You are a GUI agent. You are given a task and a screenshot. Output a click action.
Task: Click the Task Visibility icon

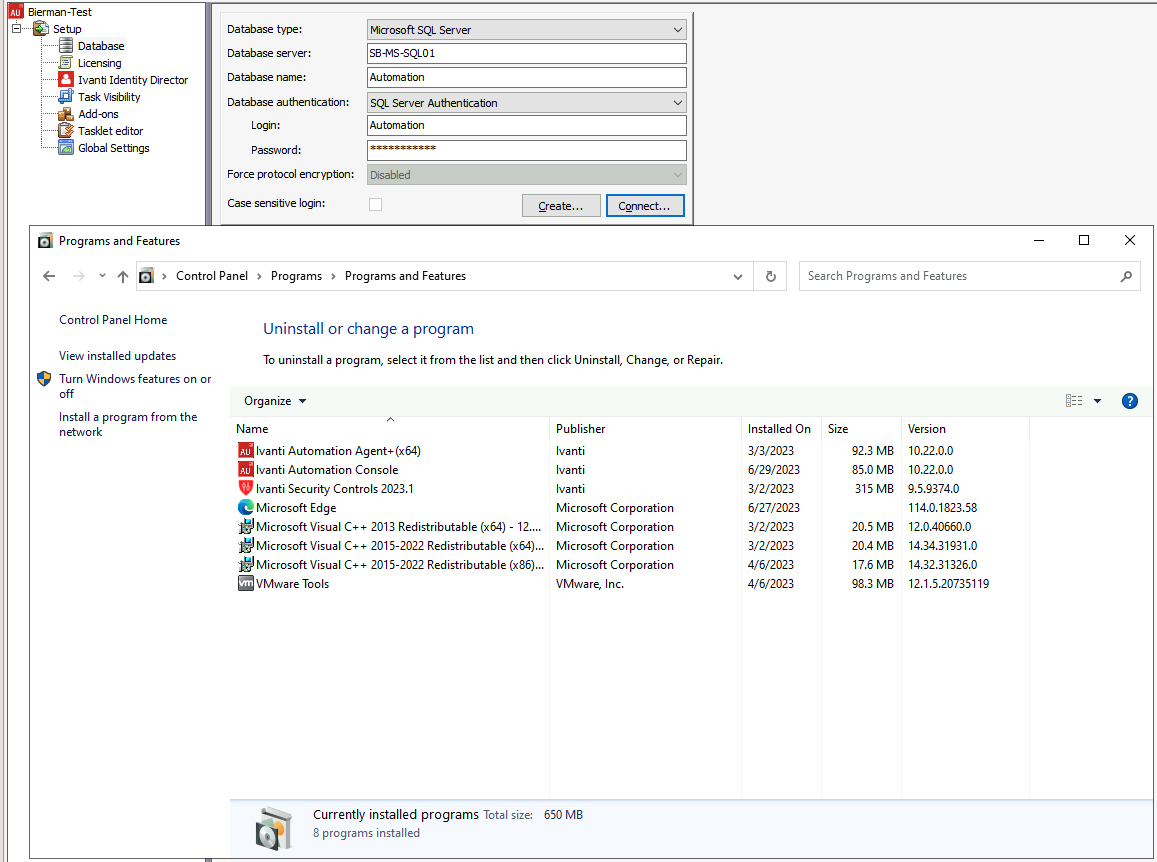(x=66, y=97)
